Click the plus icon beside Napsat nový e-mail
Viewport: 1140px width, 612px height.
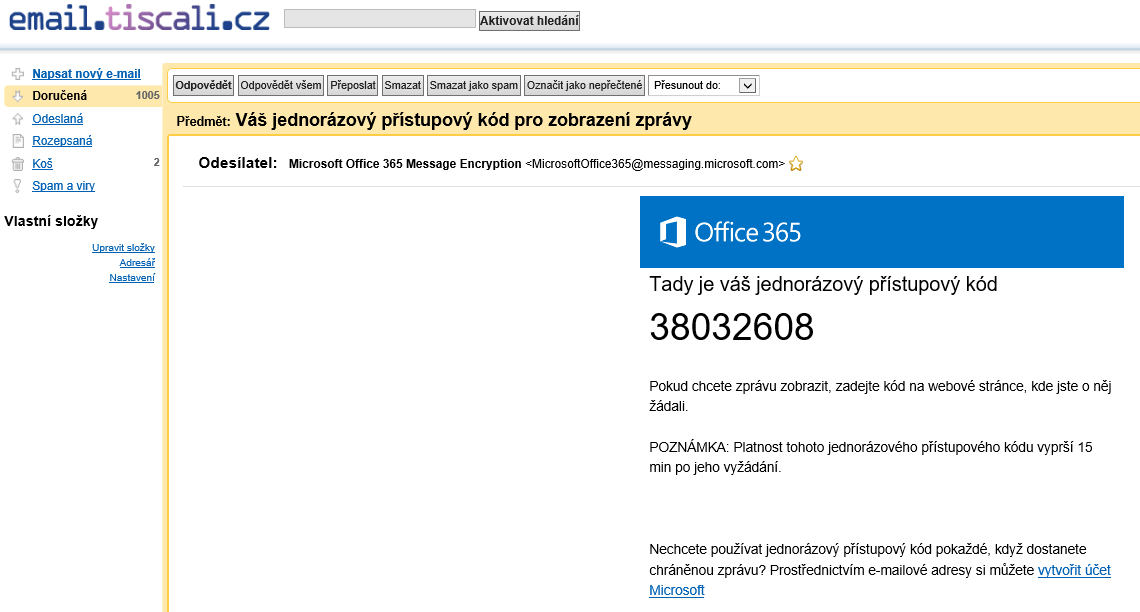pyautogui.click(x=18, y=74)
